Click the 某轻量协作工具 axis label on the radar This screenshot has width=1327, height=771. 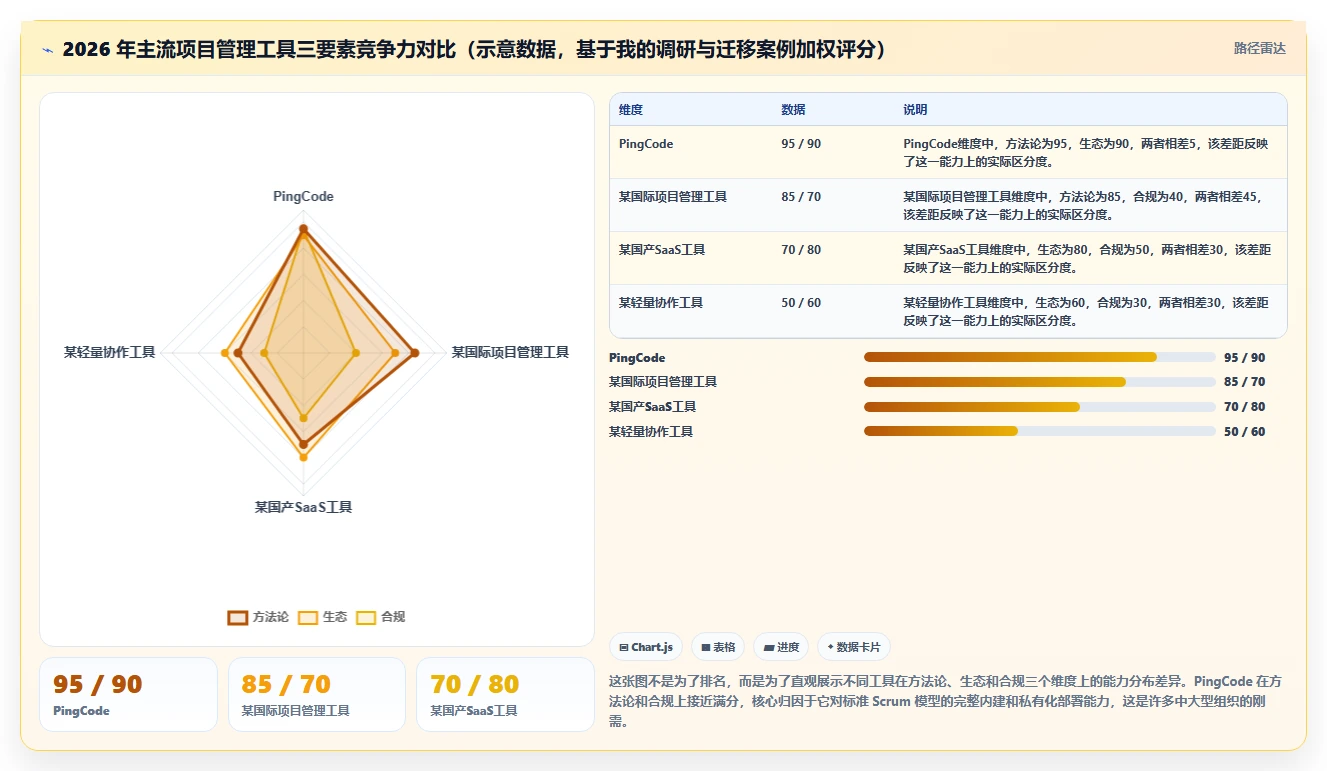click(110, 352)
